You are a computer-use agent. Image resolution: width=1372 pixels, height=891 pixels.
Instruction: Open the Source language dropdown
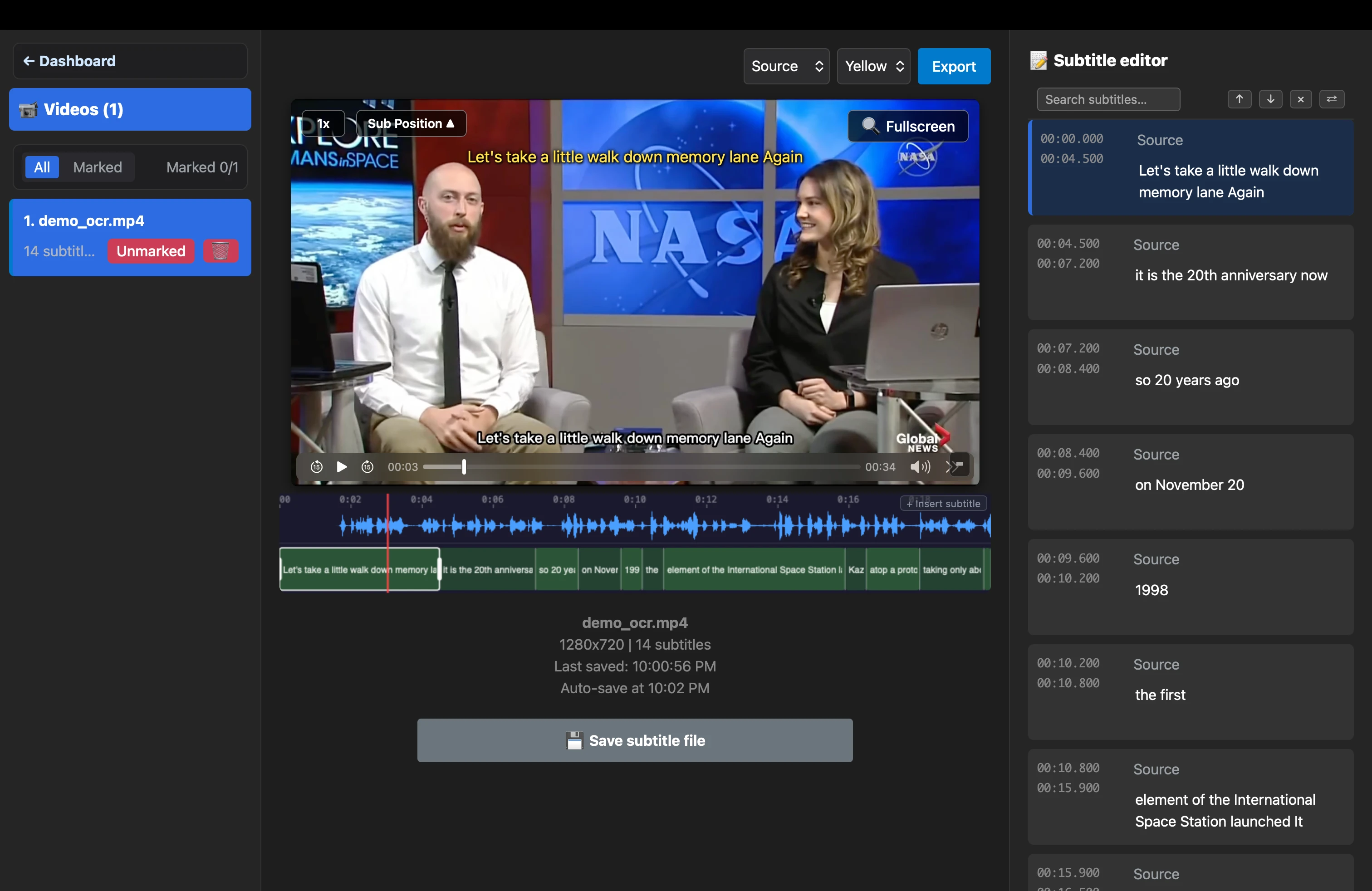(x=786, y=66)
